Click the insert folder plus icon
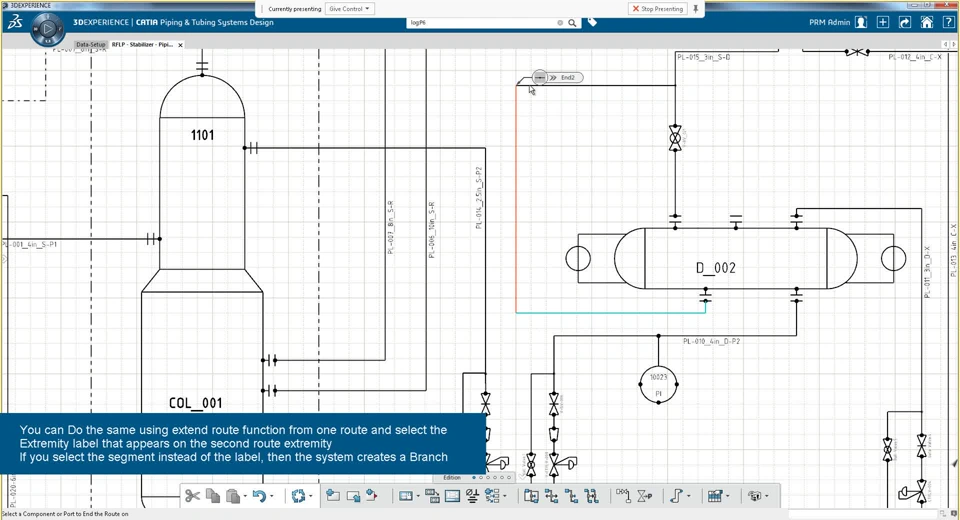This screenshot has height=520, width=960. point(333,495)
